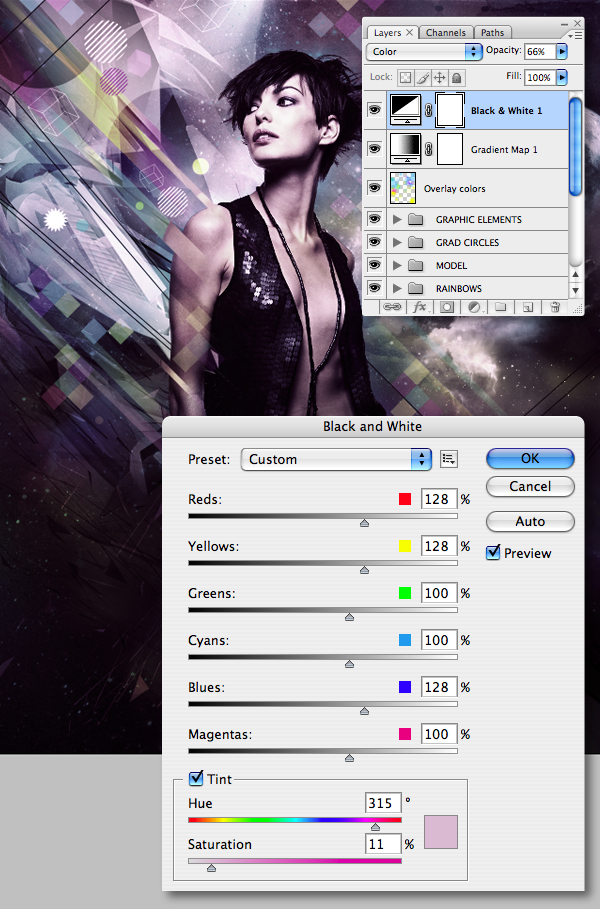
Task: Switch to the Paths tab
Action: tap(492, 33)
